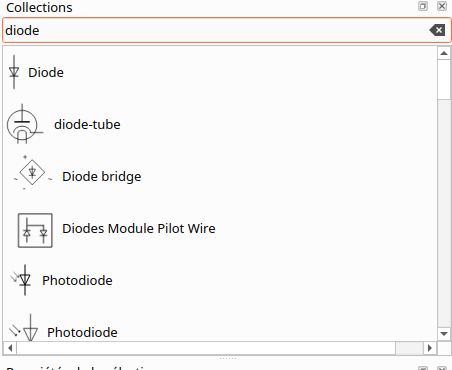Float the Collections panel
Image resolution: width=452 pixels, height=370 pixels.
[x=423, y=6]
